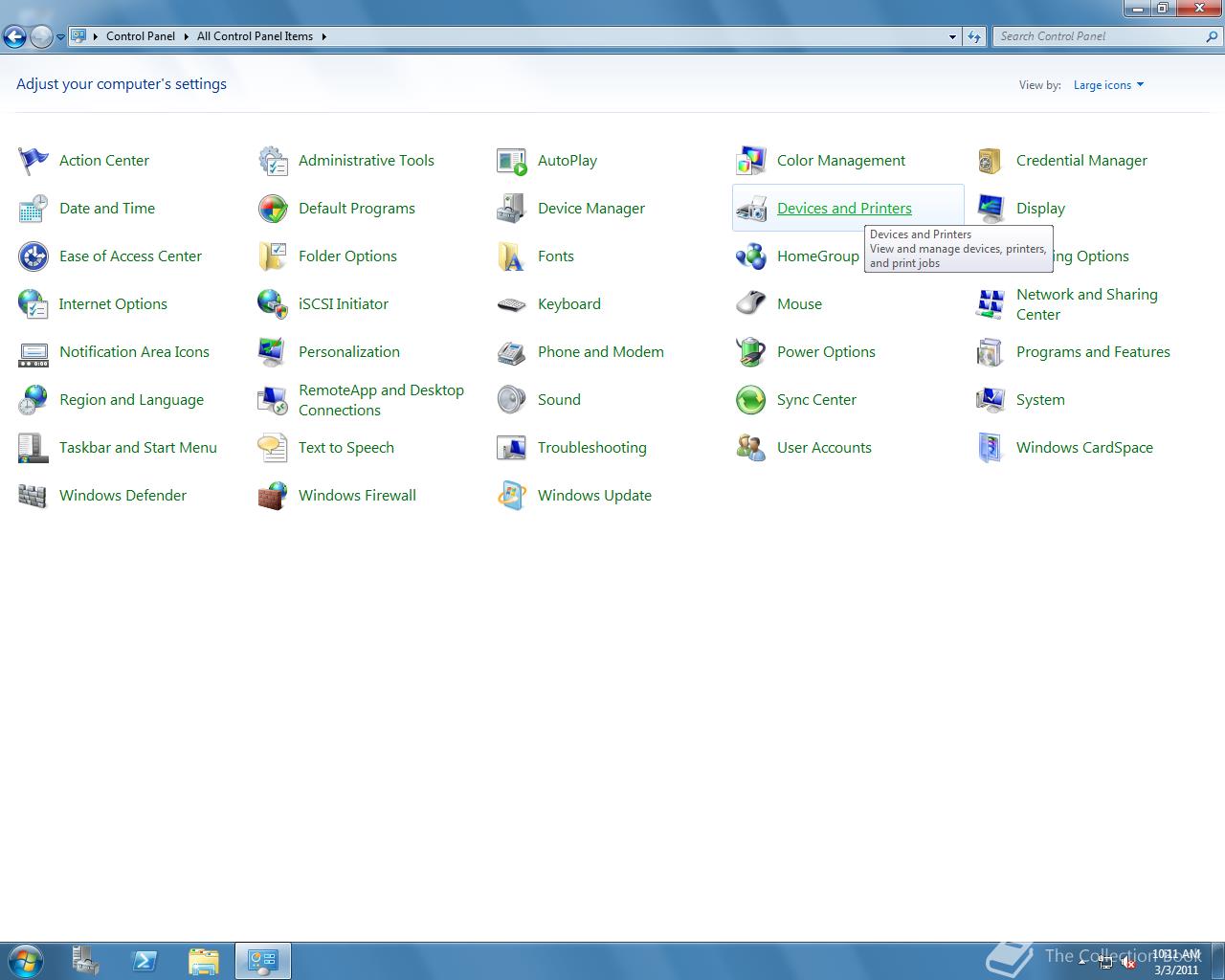Open the Network and Sharing Center icon
This screenshot has height=980, width=1225.
tap(991, 304)
